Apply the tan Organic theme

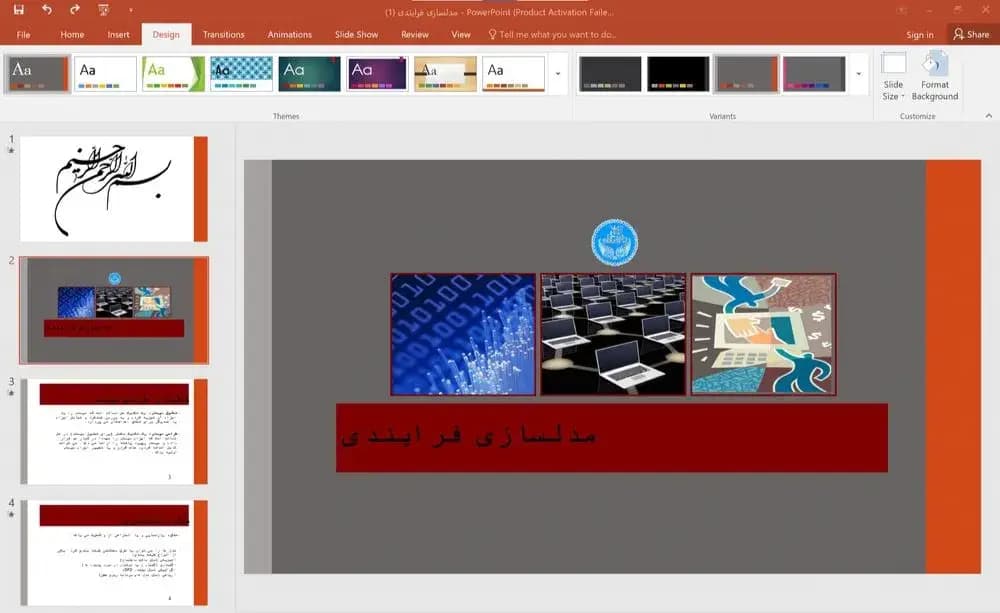(x=445, y=74)
